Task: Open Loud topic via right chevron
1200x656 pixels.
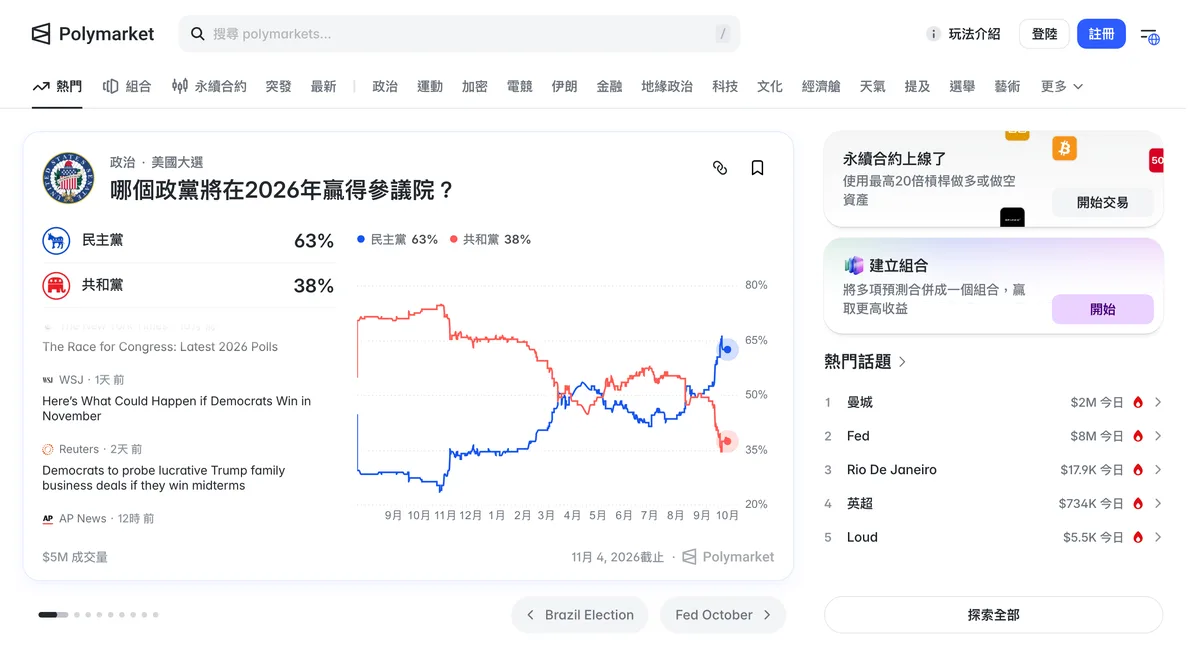Action: tap(1158, 538)
